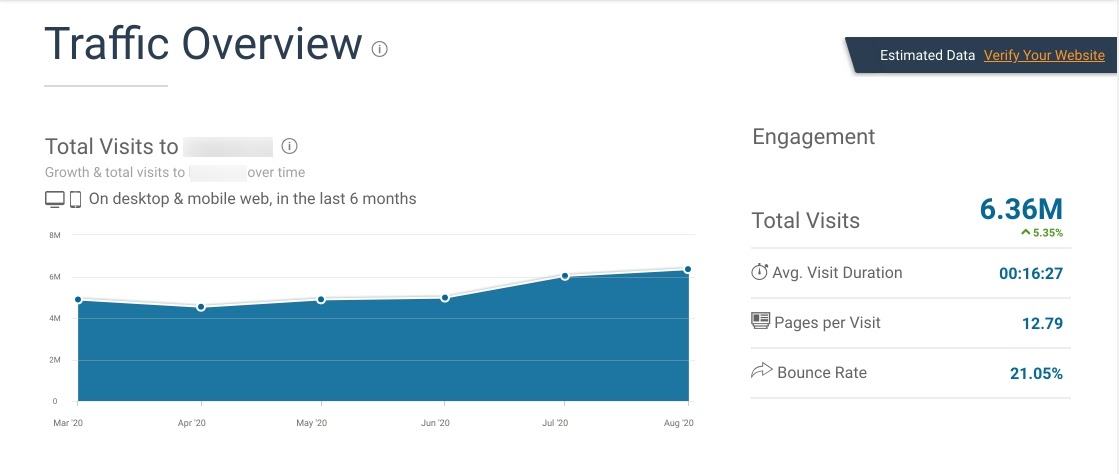Click the Estimated Data label
Image resolution: width=1119 pixels, height=474 pixels.
click(x=927, y=55)
